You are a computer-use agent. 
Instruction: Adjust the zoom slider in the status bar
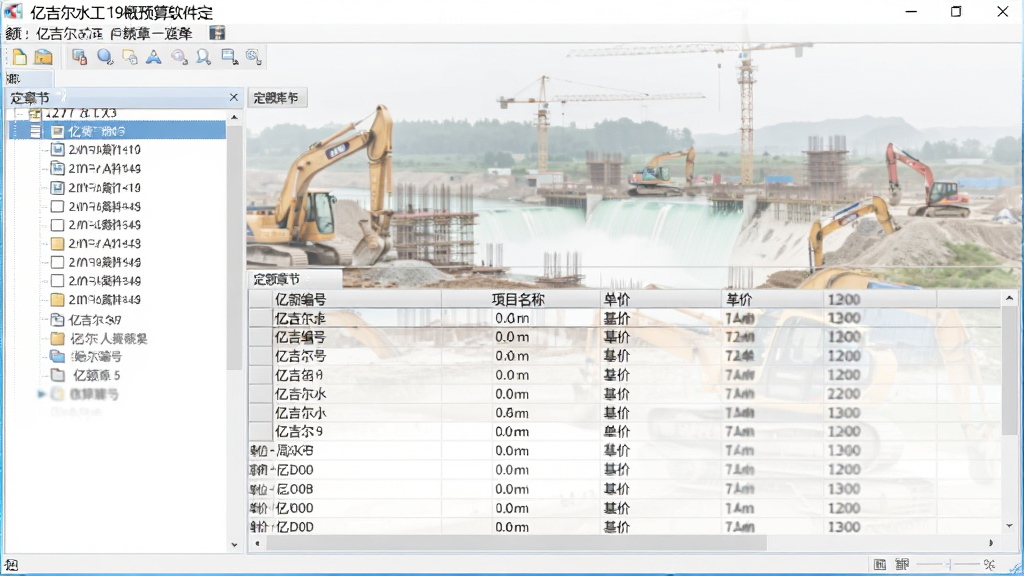pos(949,564)
